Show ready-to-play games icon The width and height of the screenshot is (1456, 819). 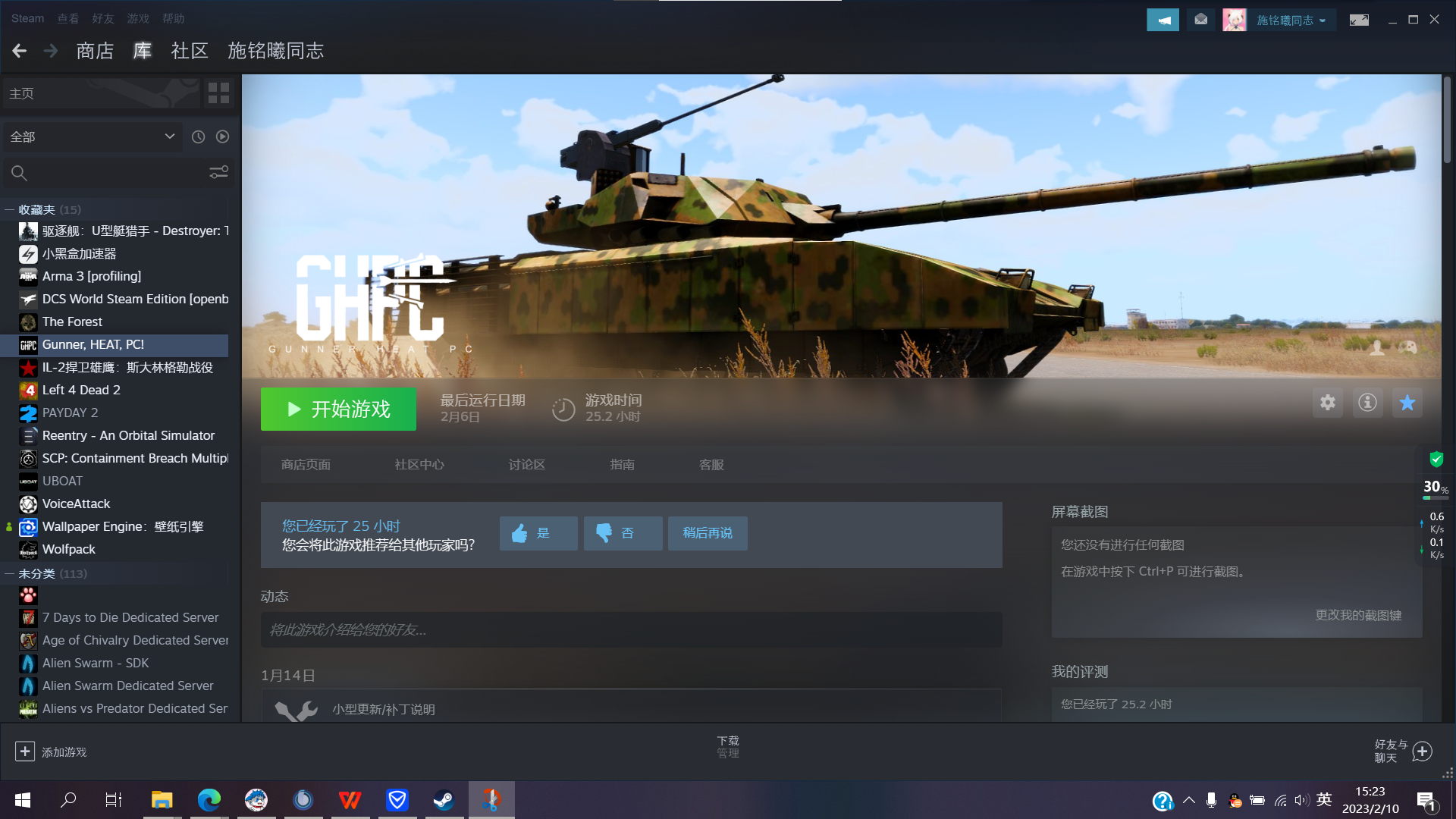[x=222, y=136]
